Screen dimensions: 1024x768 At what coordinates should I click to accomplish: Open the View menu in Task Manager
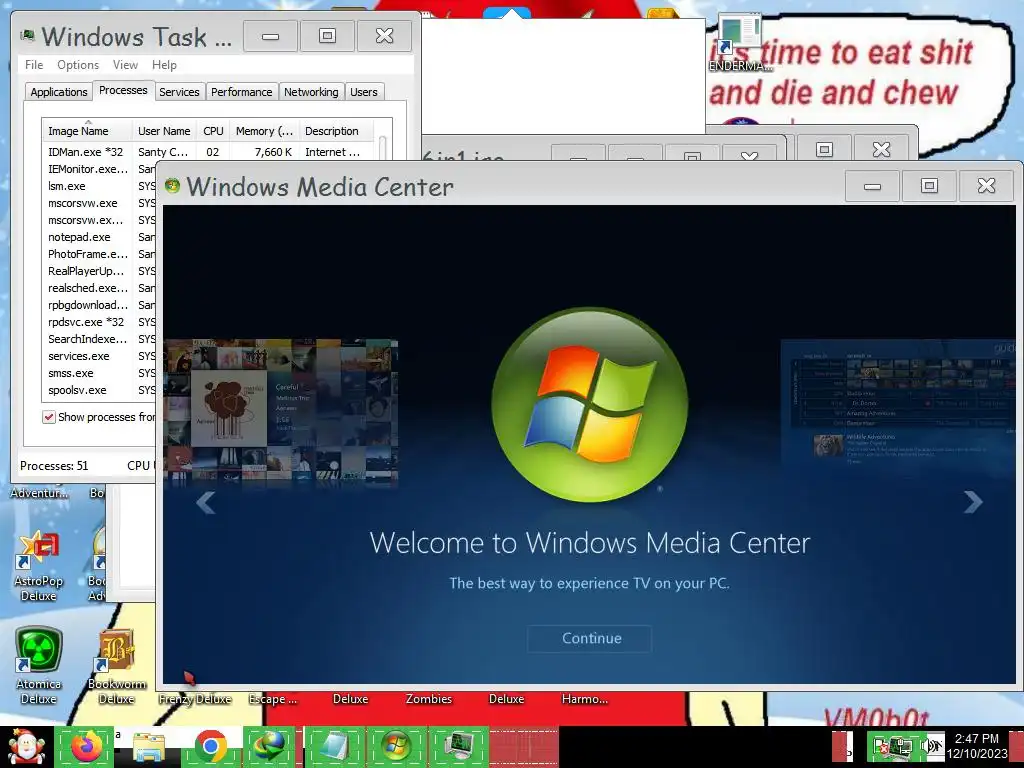pos(125,65)
